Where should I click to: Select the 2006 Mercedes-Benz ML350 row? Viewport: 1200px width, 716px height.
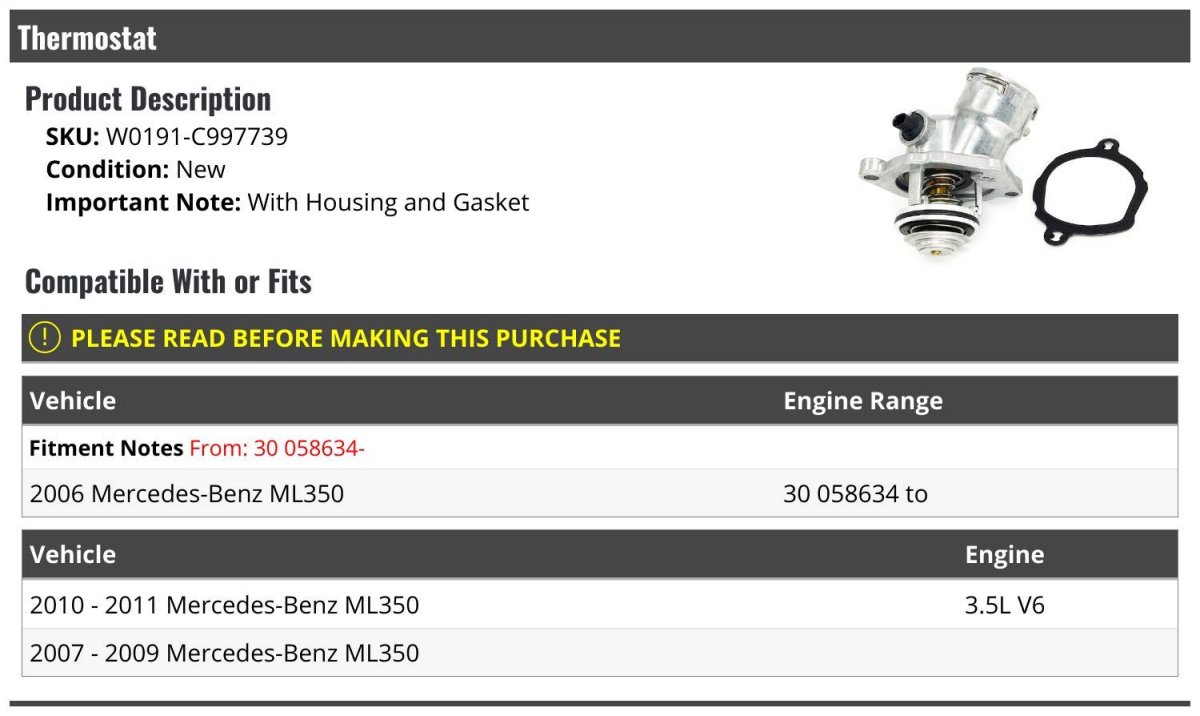pyautogui.click(x=600, y=493)
